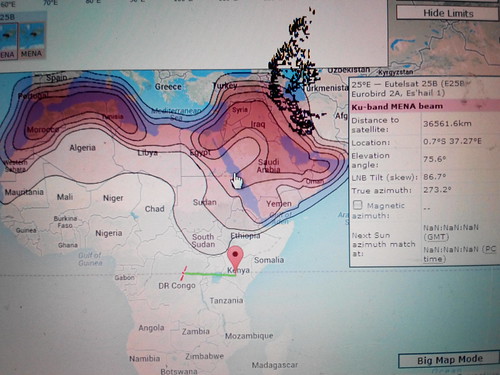
Task: Click the Algeria label on map
Action: click(x=82, y=147)
